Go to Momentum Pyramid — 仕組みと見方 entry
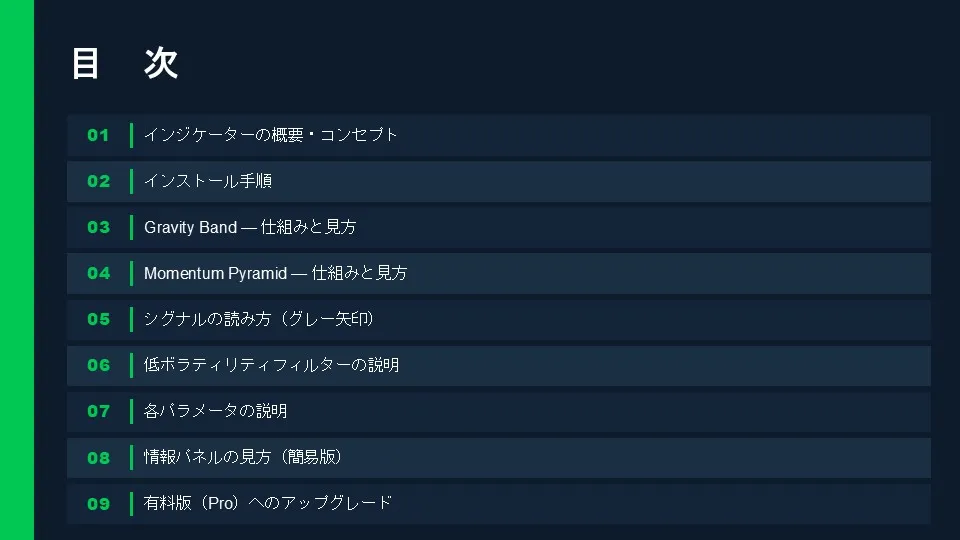The image size is (960, 540). click(275, 273)
